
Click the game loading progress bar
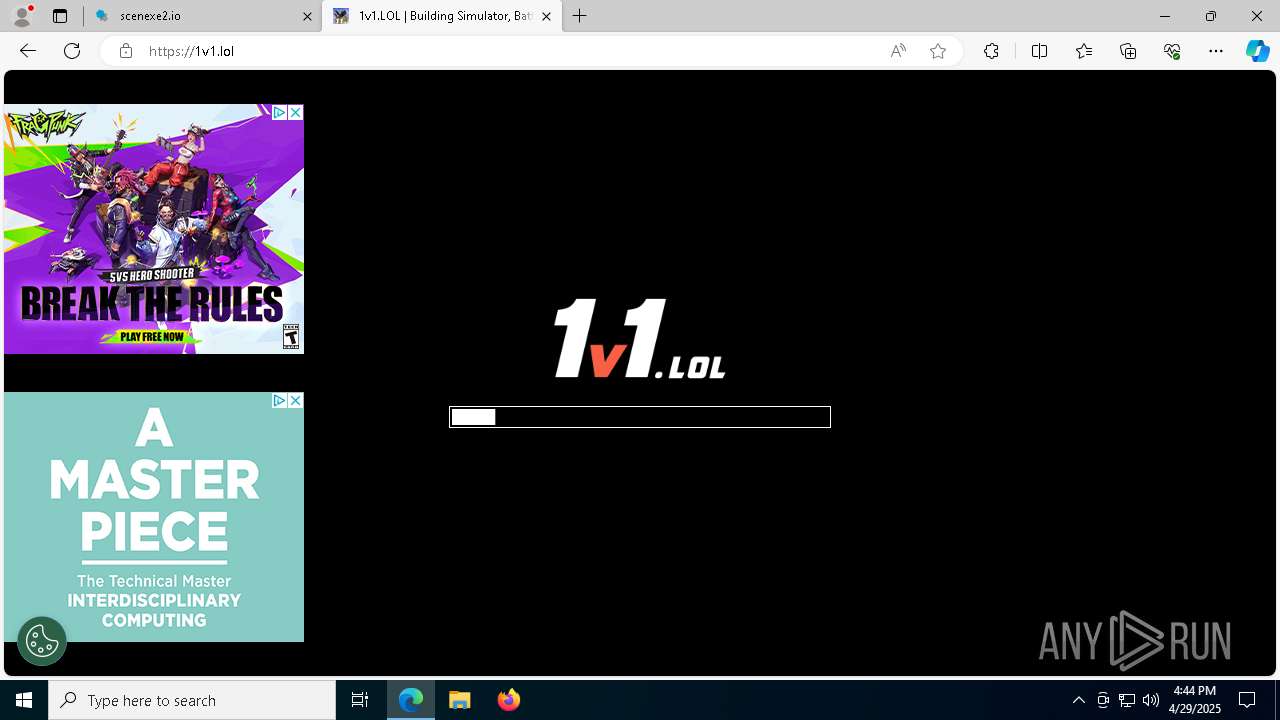tap(640, 417)
